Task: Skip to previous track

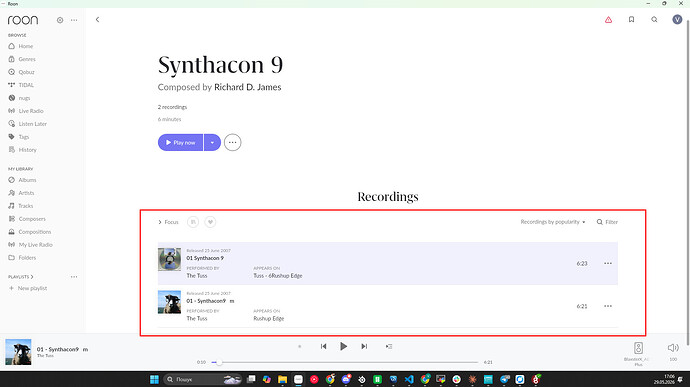Action: coord(323,346)
